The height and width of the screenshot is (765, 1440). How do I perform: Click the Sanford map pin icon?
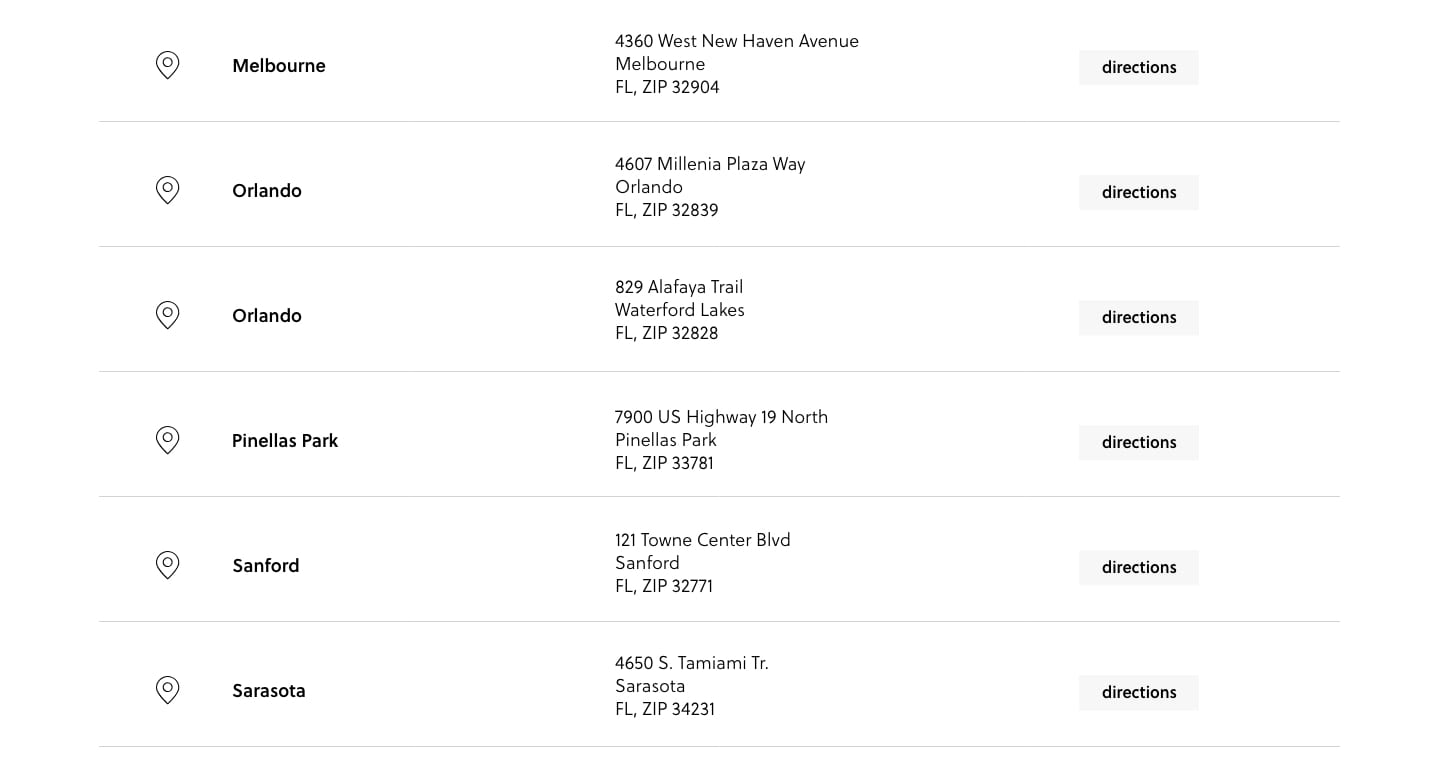click(167, 566)
